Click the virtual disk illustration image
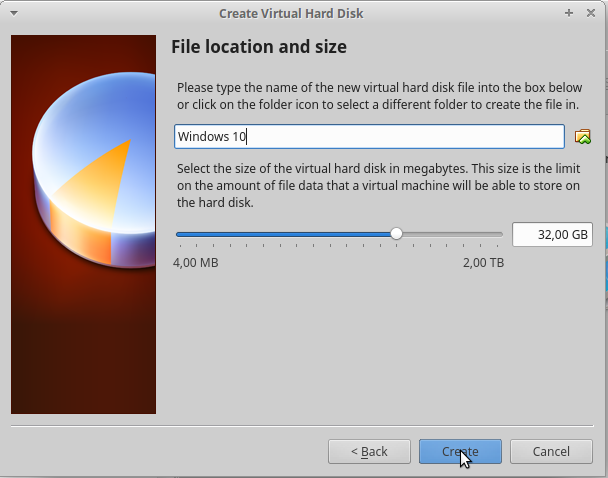Image resolution: width=608 pixels, height=478 pixels. pyautogui.click(x=83, y=224)
